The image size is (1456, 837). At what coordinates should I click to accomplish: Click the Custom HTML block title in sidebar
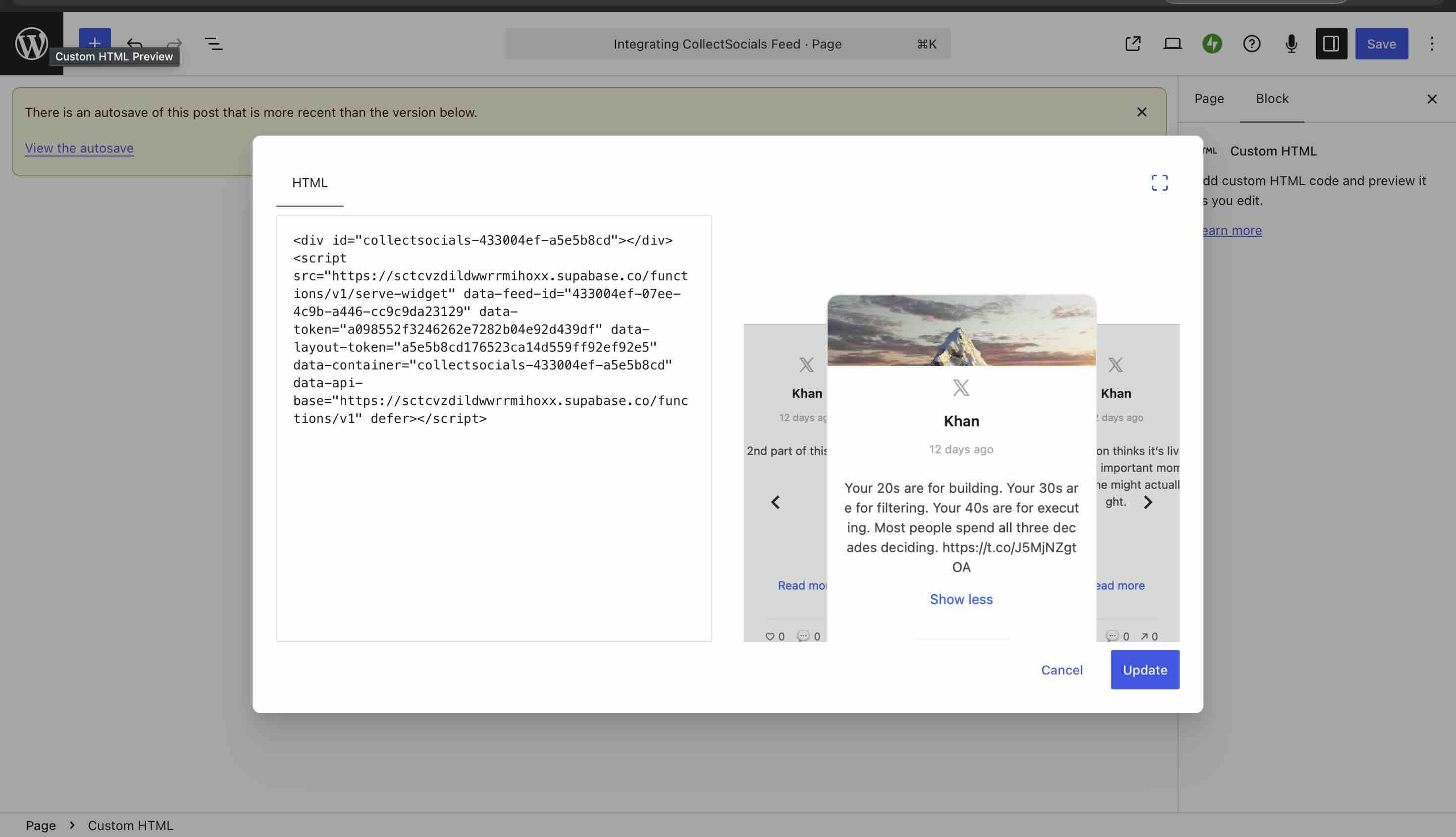pos(1273,151)
